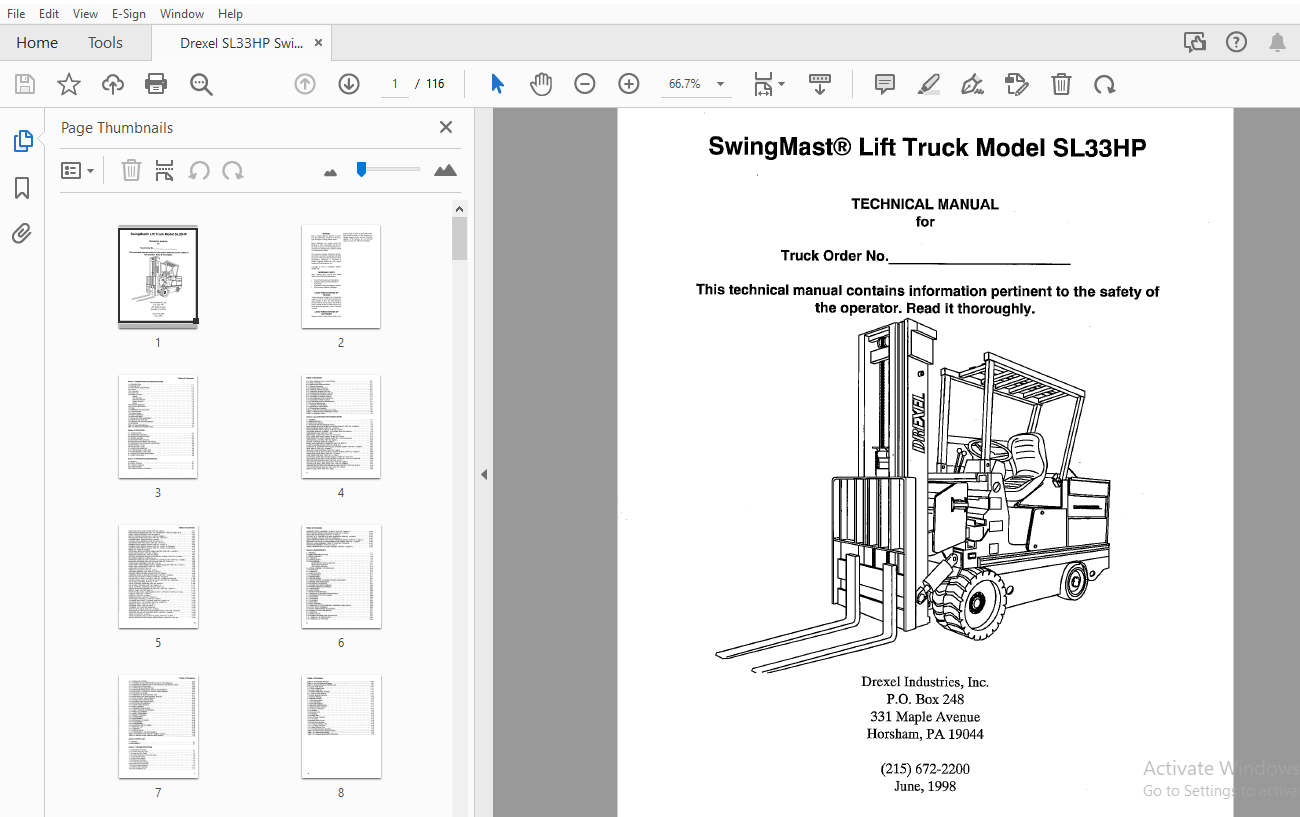Viewport: 1300px width, 817px height.
Task: Close the Drexel SL33HP document tab
Action: (319, 43)
